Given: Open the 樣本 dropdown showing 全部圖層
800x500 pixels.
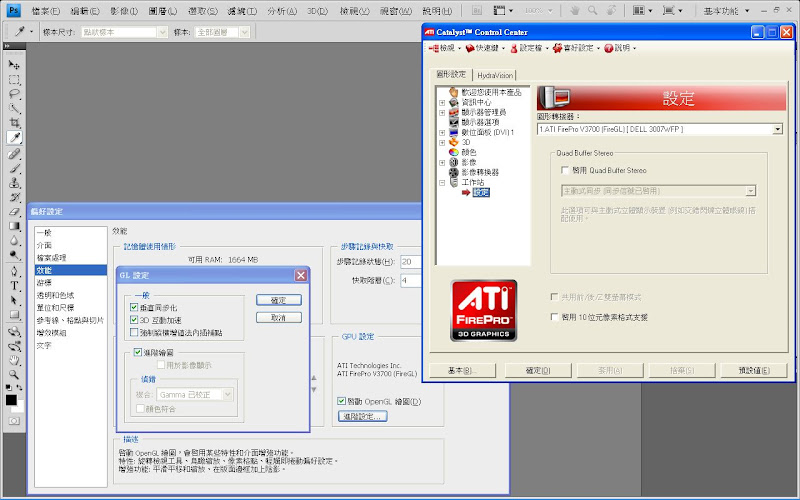Looking at the screenshot, I should coord(222,32).
